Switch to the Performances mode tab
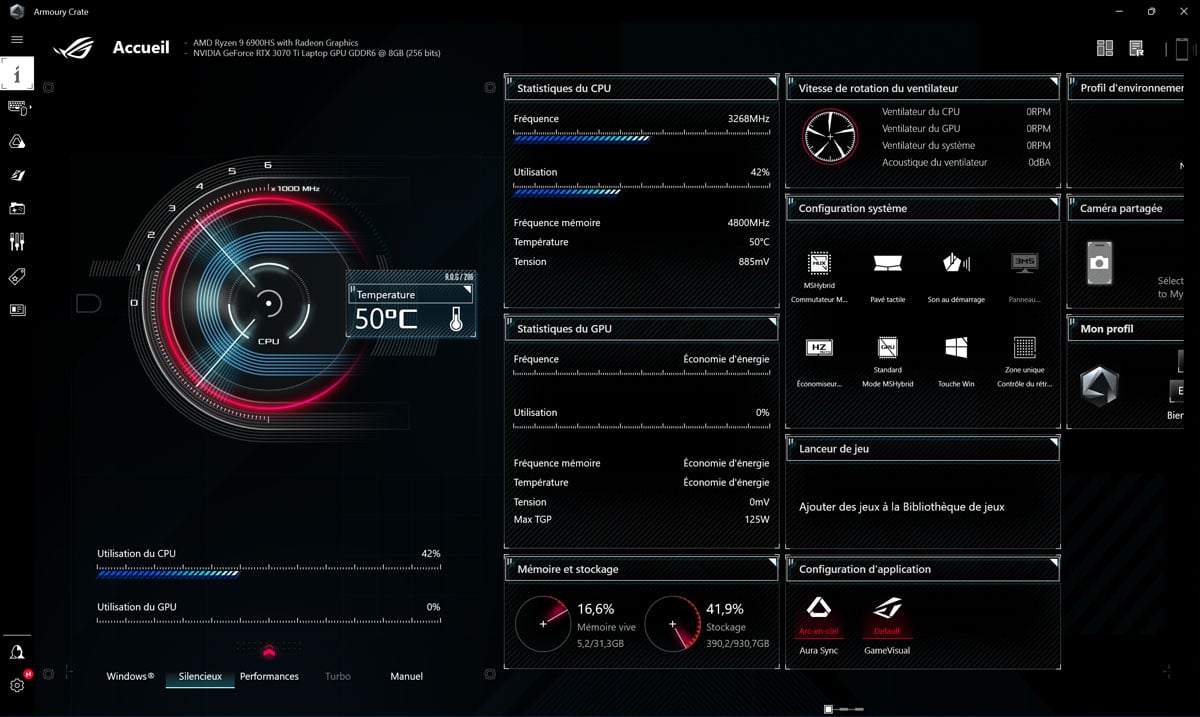This screenshot has height=717, width=1200. [x=269, y=676]
